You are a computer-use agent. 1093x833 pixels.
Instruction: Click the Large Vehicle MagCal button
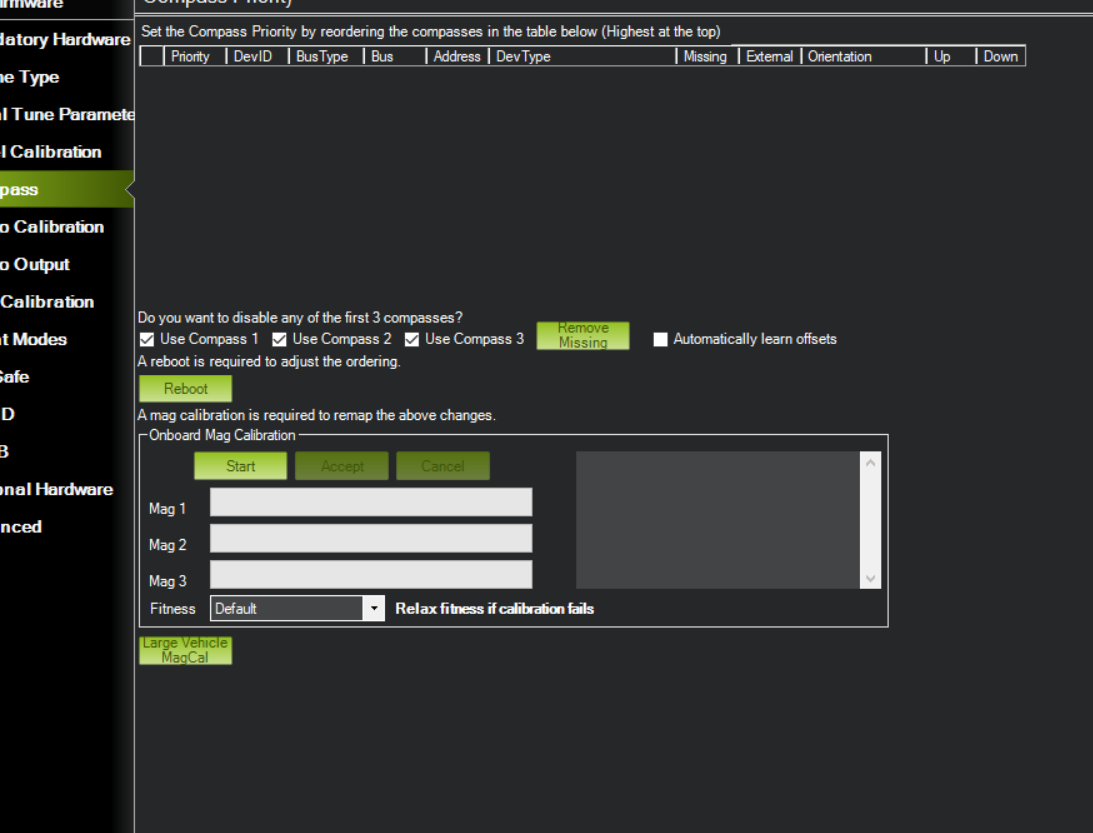[185, 650]
